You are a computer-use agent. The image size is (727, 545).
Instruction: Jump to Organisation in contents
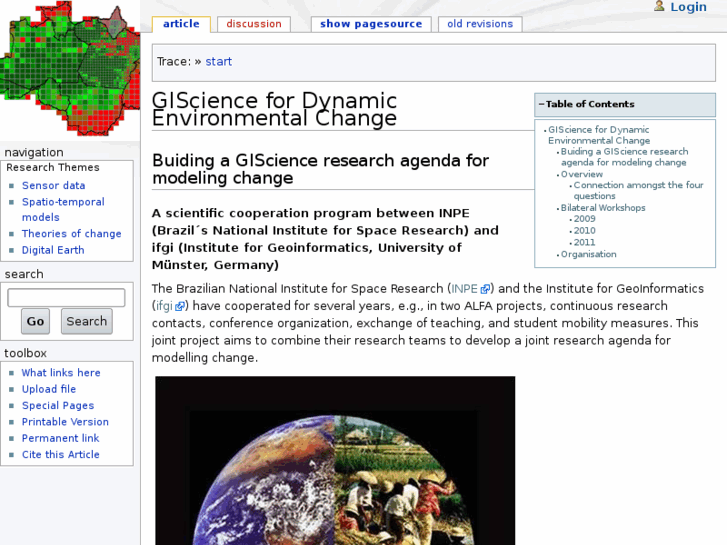pos(589,254)
